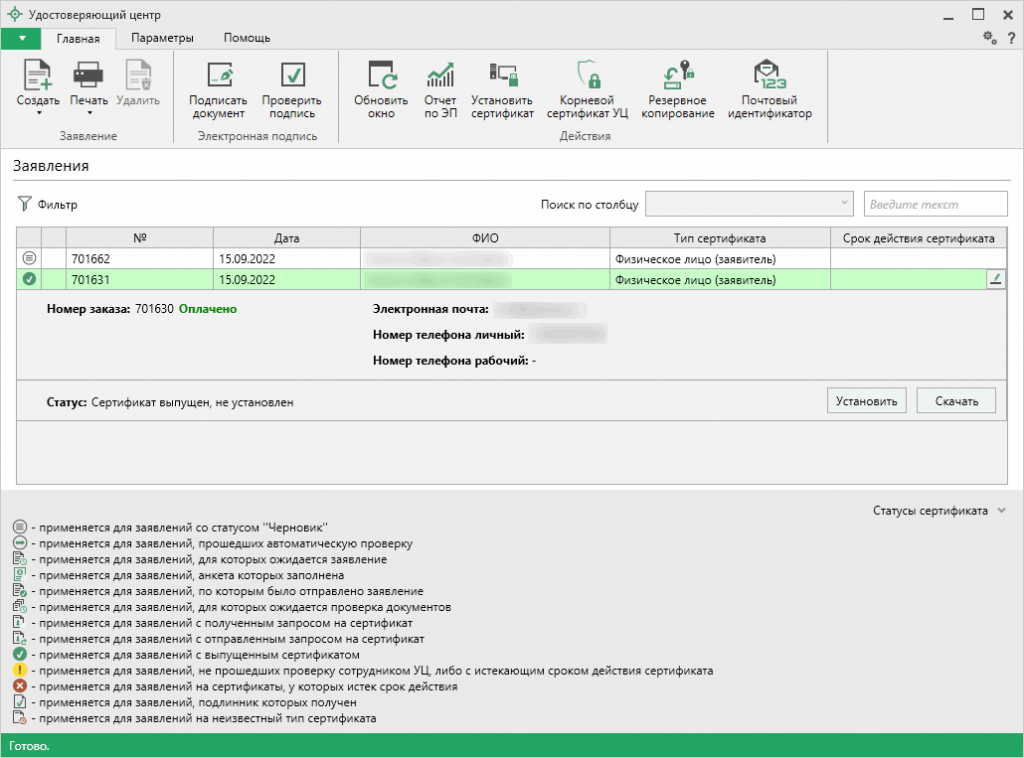Click the search text input field
Image resolution: width=1024 pixels, height=758 pixels.
[x=935, y=204]
